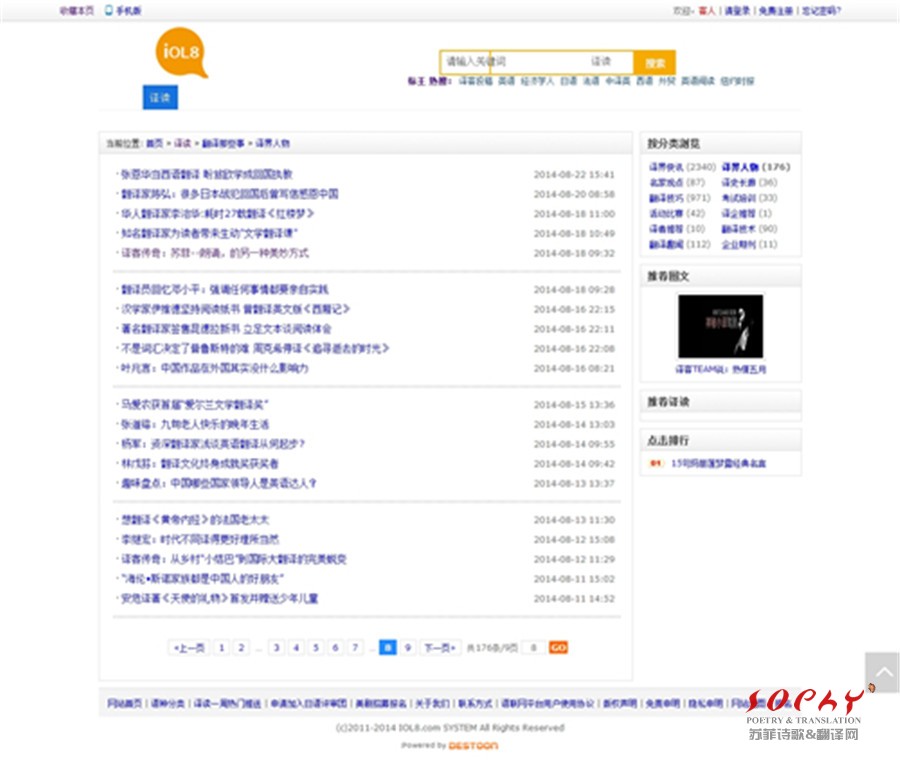The image size is (900, 763).
Task: Select the blue 译读 navigation tab
Action: coord(160,97)
